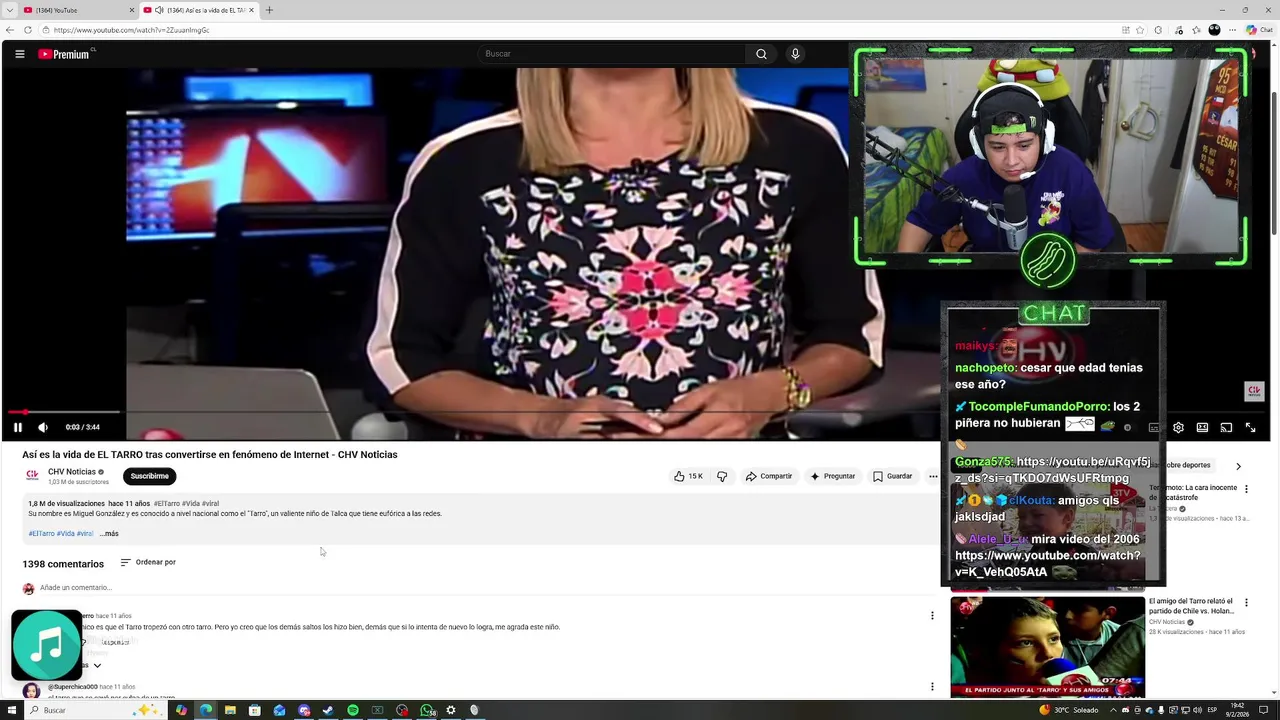Cast video to another screen
This screenshot has width=1280, height=720.
(x=1226, y=427)
